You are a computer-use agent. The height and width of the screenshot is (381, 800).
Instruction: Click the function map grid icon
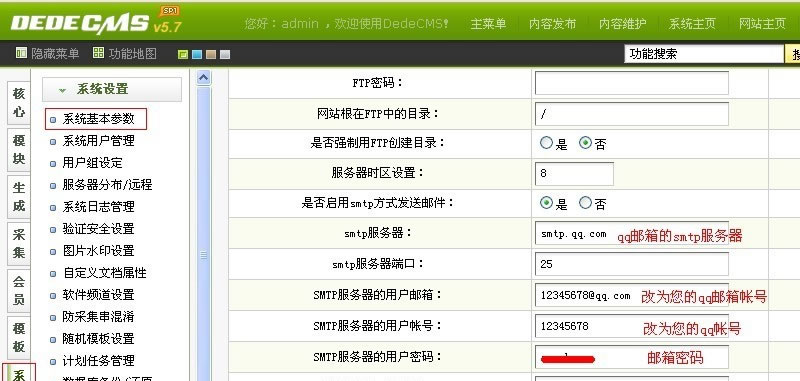click(x=98, y=53)
